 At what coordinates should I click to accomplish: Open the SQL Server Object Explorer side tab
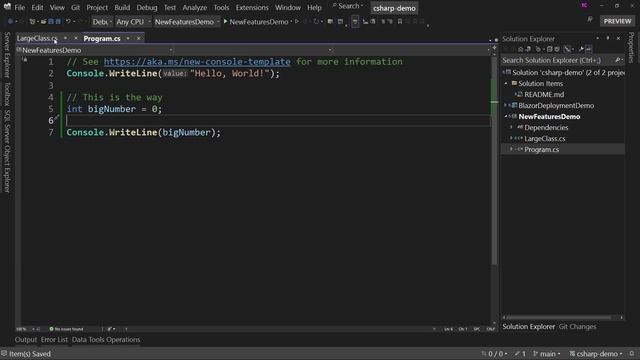click(7, 150)
